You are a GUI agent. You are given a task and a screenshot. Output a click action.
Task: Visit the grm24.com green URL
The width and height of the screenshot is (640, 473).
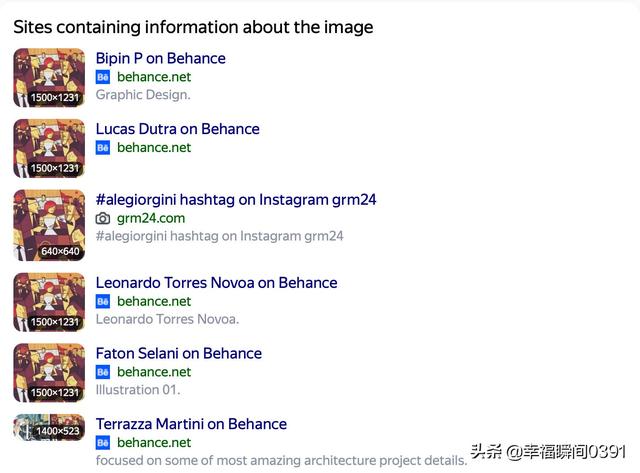point(151,218)
